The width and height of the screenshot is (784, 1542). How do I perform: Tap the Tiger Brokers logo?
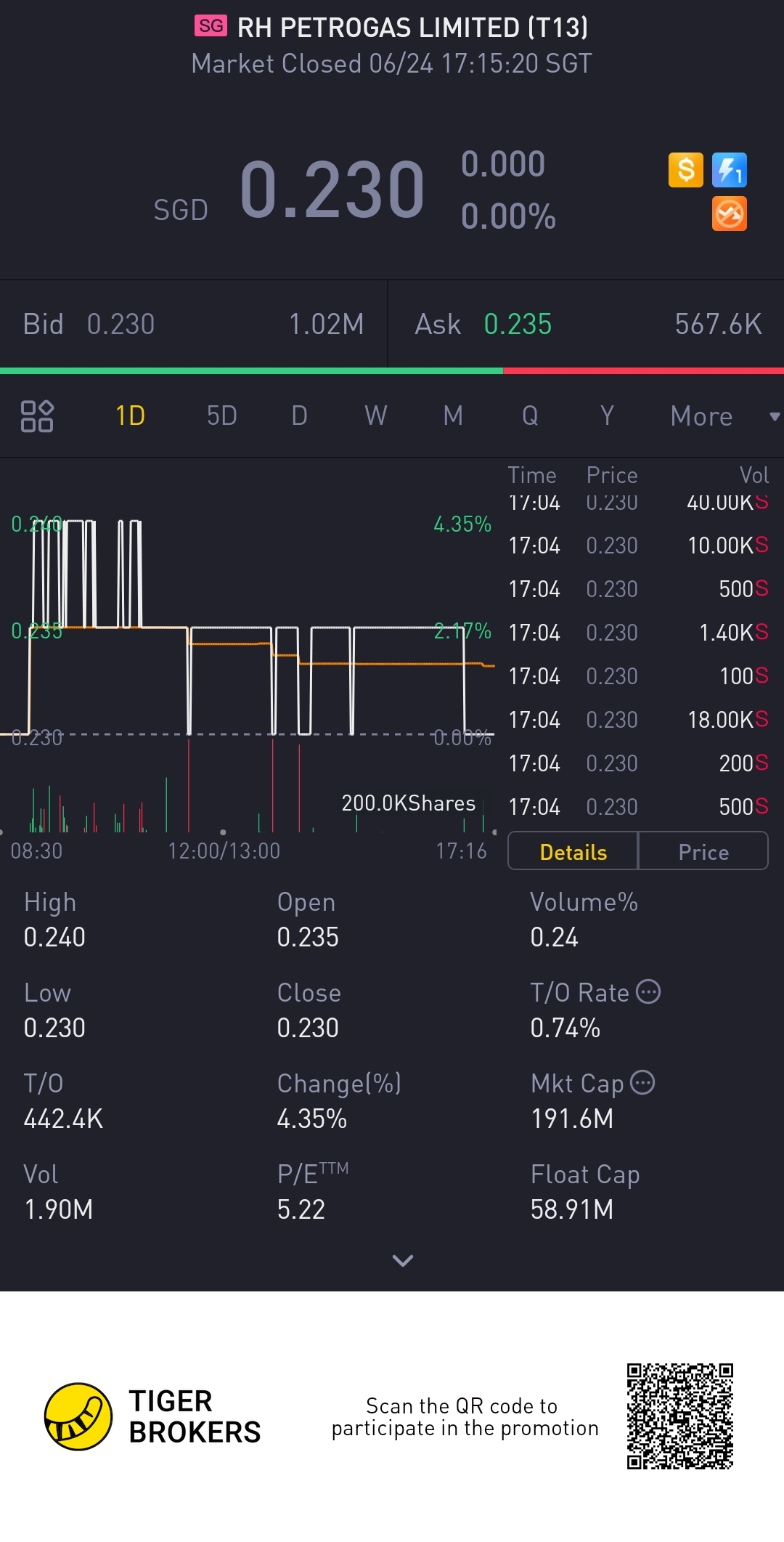tap(78, 1416)
